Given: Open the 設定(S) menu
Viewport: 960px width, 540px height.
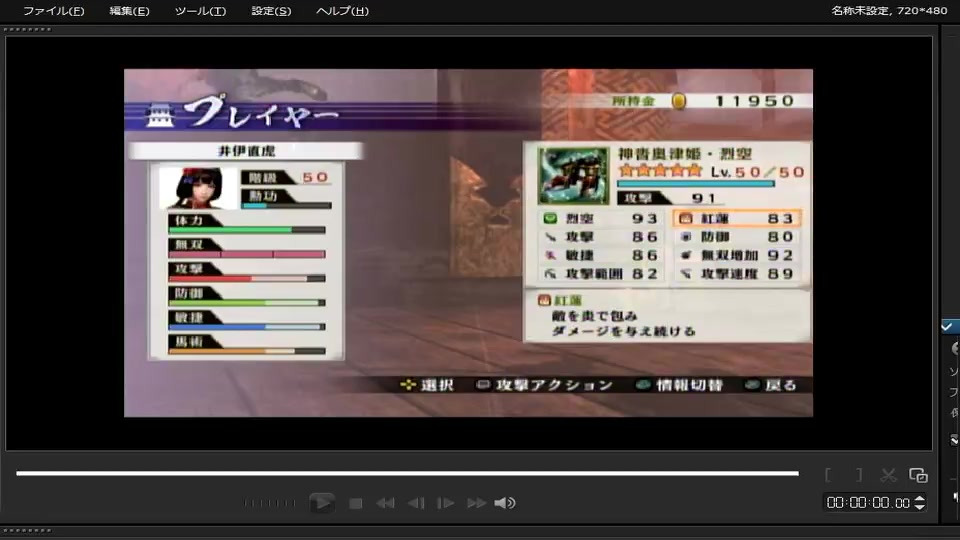Looking at the screenshot, I should (271, 11).
